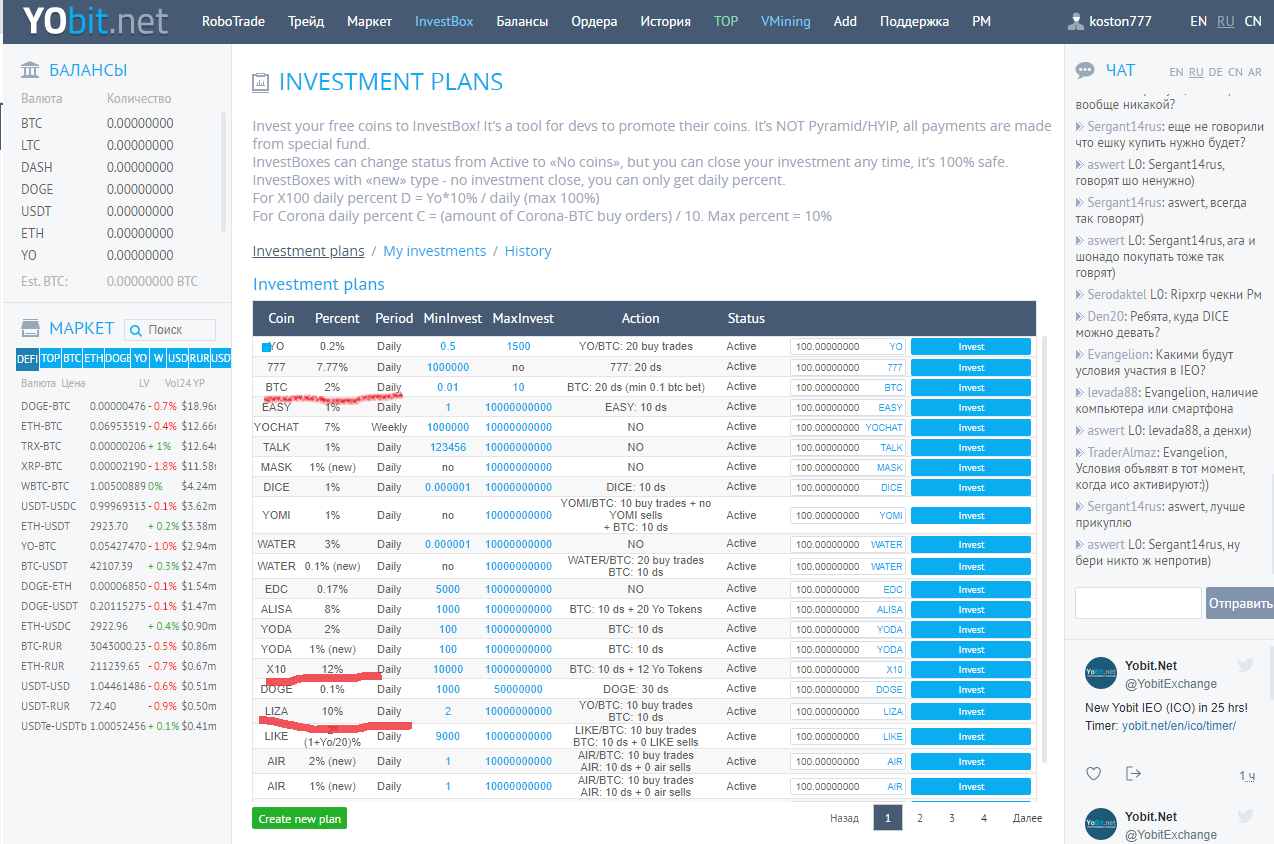This screenshot has width=1274, height=844.
Task: Click the YObit.net logo
Action: (x=96, y=21)
